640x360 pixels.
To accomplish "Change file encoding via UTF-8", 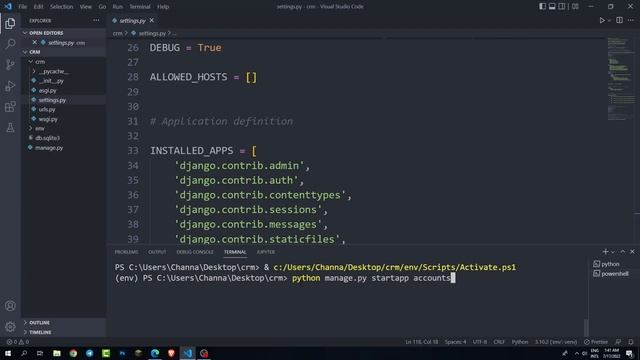I will pyautogui.click(x=480, y=342).
